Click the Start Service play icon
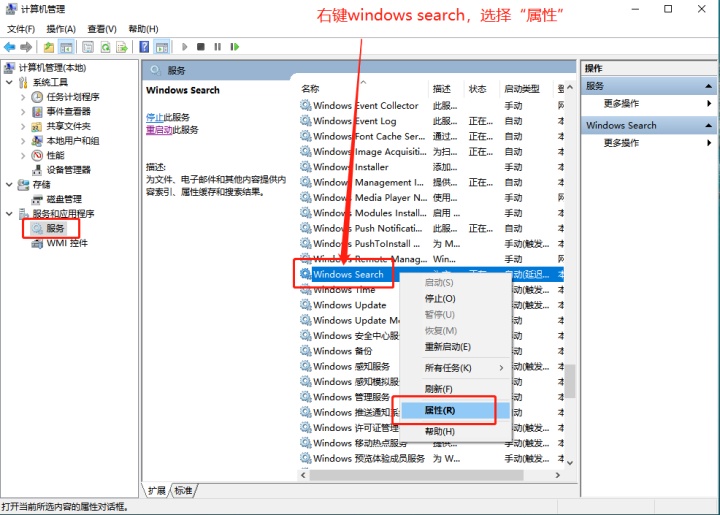The height and width of the screenshot is (515, 720). [185, 47]
